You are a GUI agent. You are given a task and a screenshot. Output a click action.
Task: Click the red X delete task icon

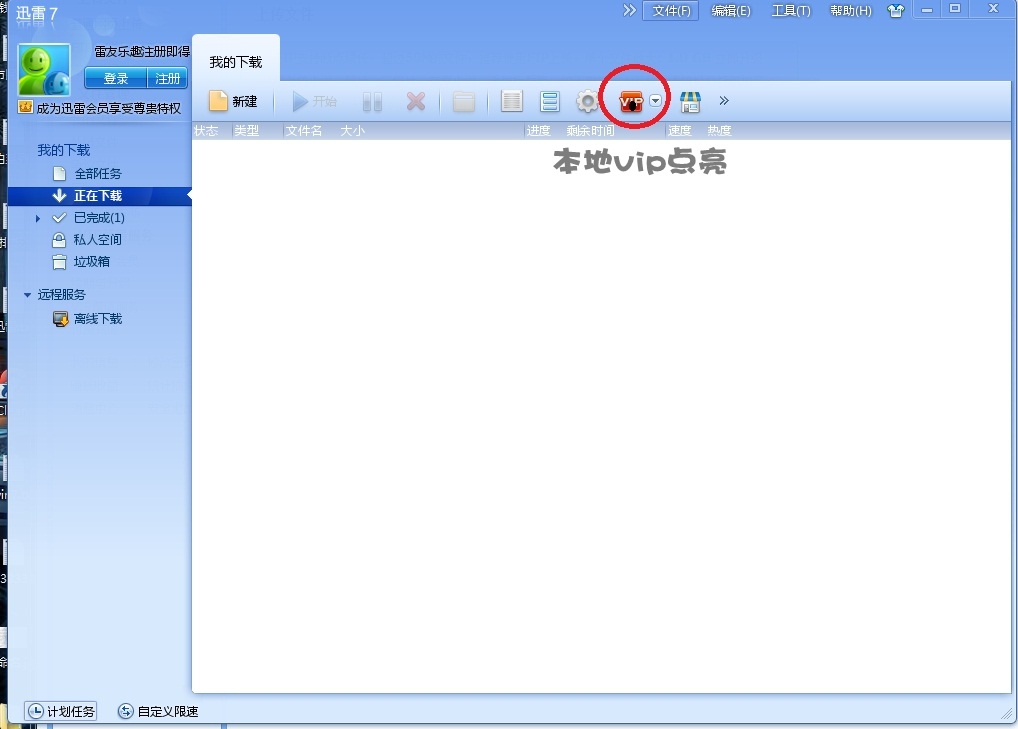(416, 101)
